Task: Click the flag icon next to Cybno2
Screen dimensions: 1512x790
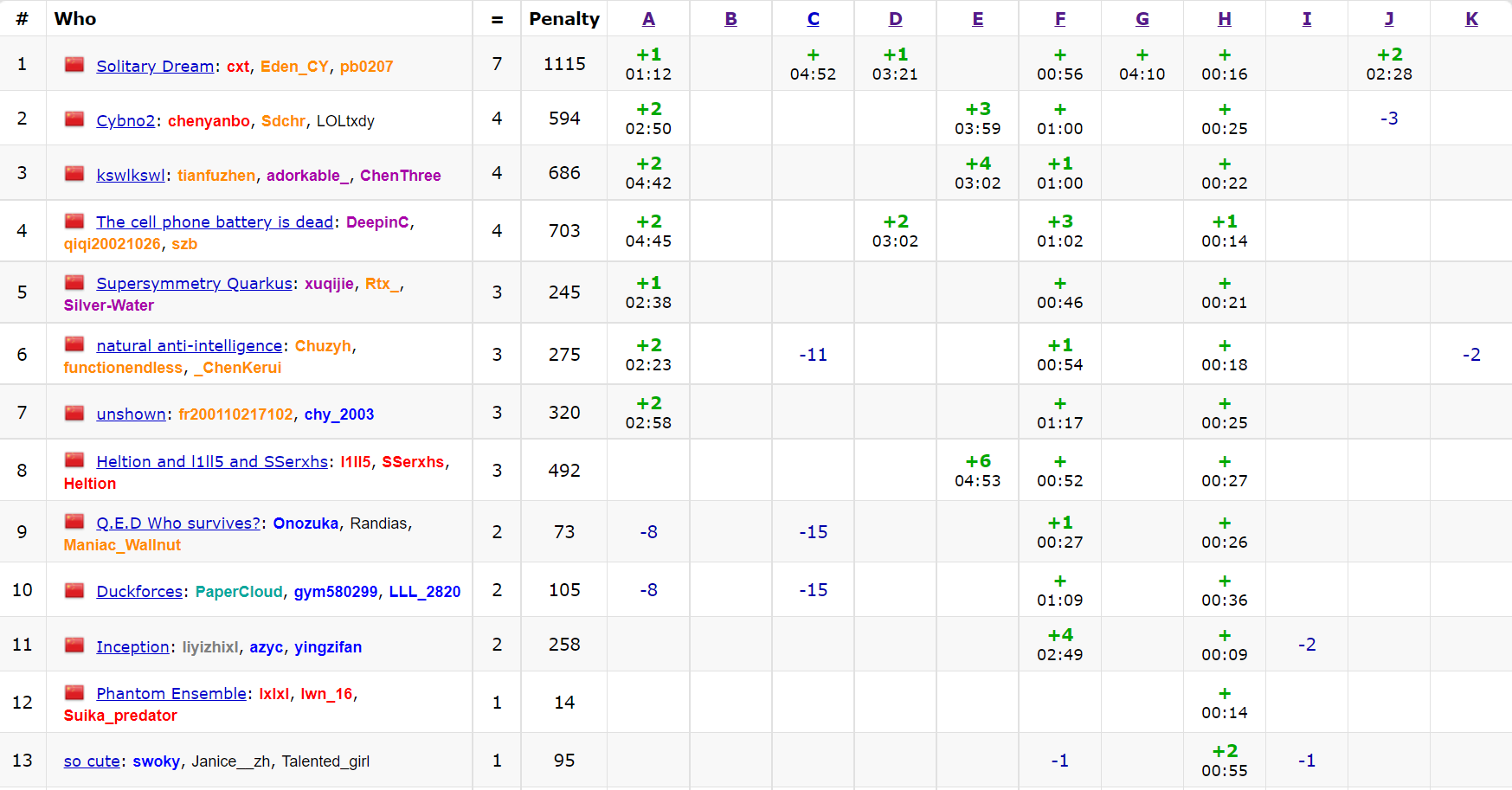Action: tap(74, 119)
